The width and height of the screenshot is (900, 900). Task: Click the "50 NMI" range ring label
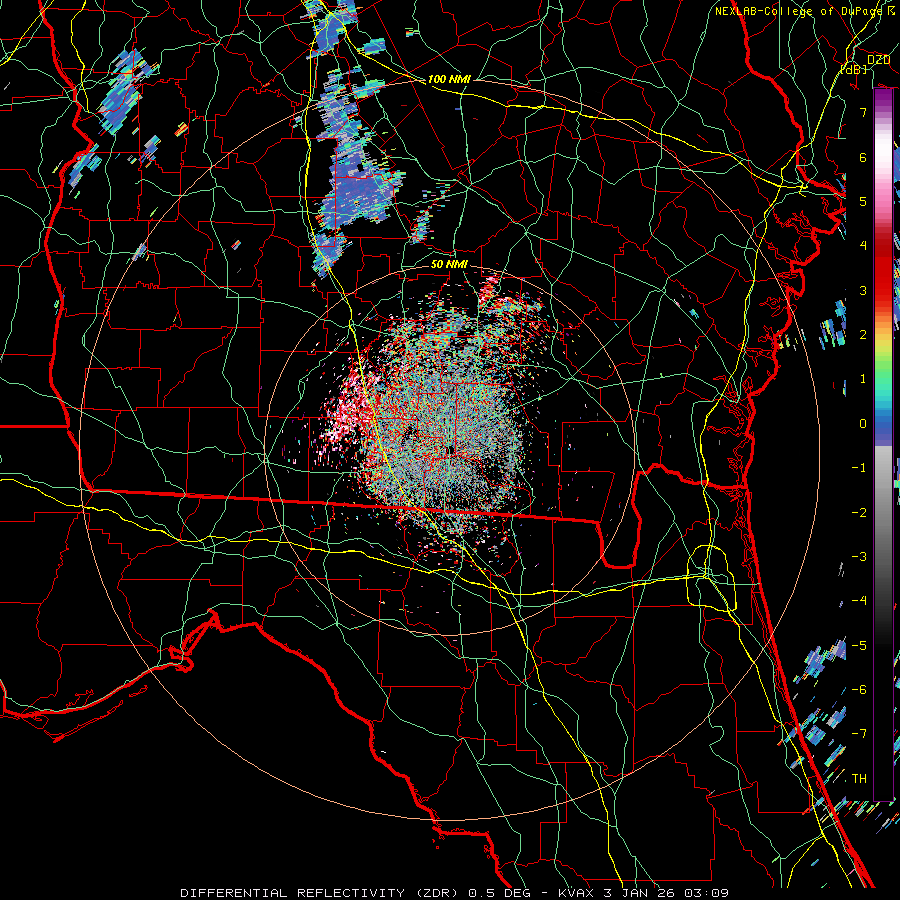(x=449, y=264)
